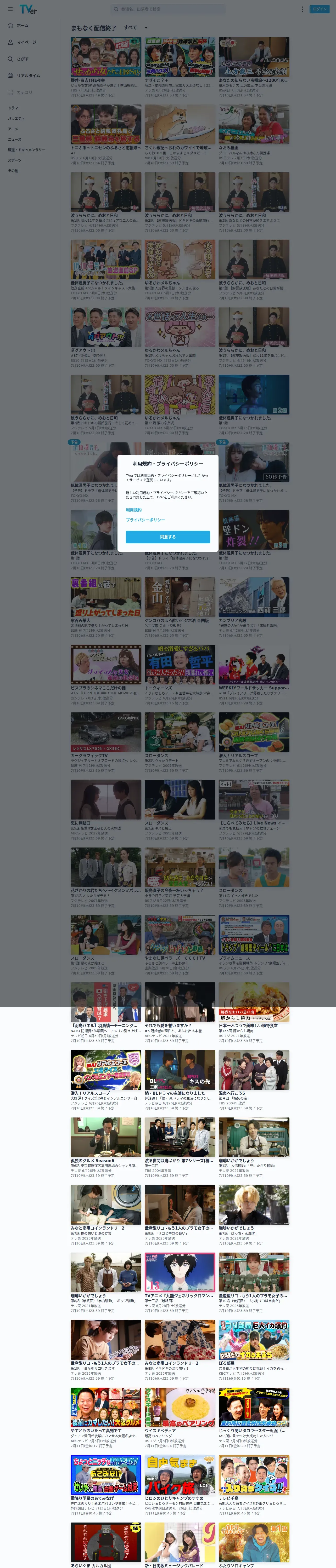Open TVアニメ「九龍ジェネリックロマンス」 thumbnail
Screen dimensions: 336x1568
point(180,1273)
